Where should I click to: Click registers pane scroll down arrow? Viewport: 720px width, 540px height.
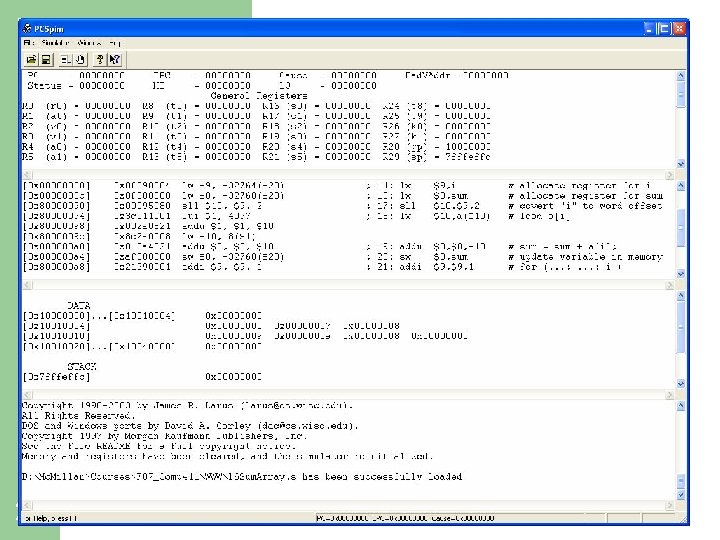click(681, 163)
